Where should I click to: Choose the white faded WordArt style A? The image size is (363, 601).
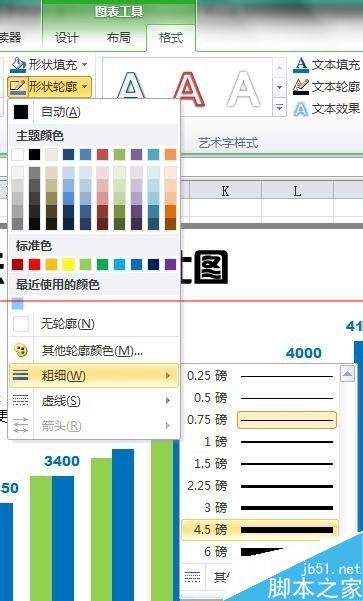[x=244, y=89]
